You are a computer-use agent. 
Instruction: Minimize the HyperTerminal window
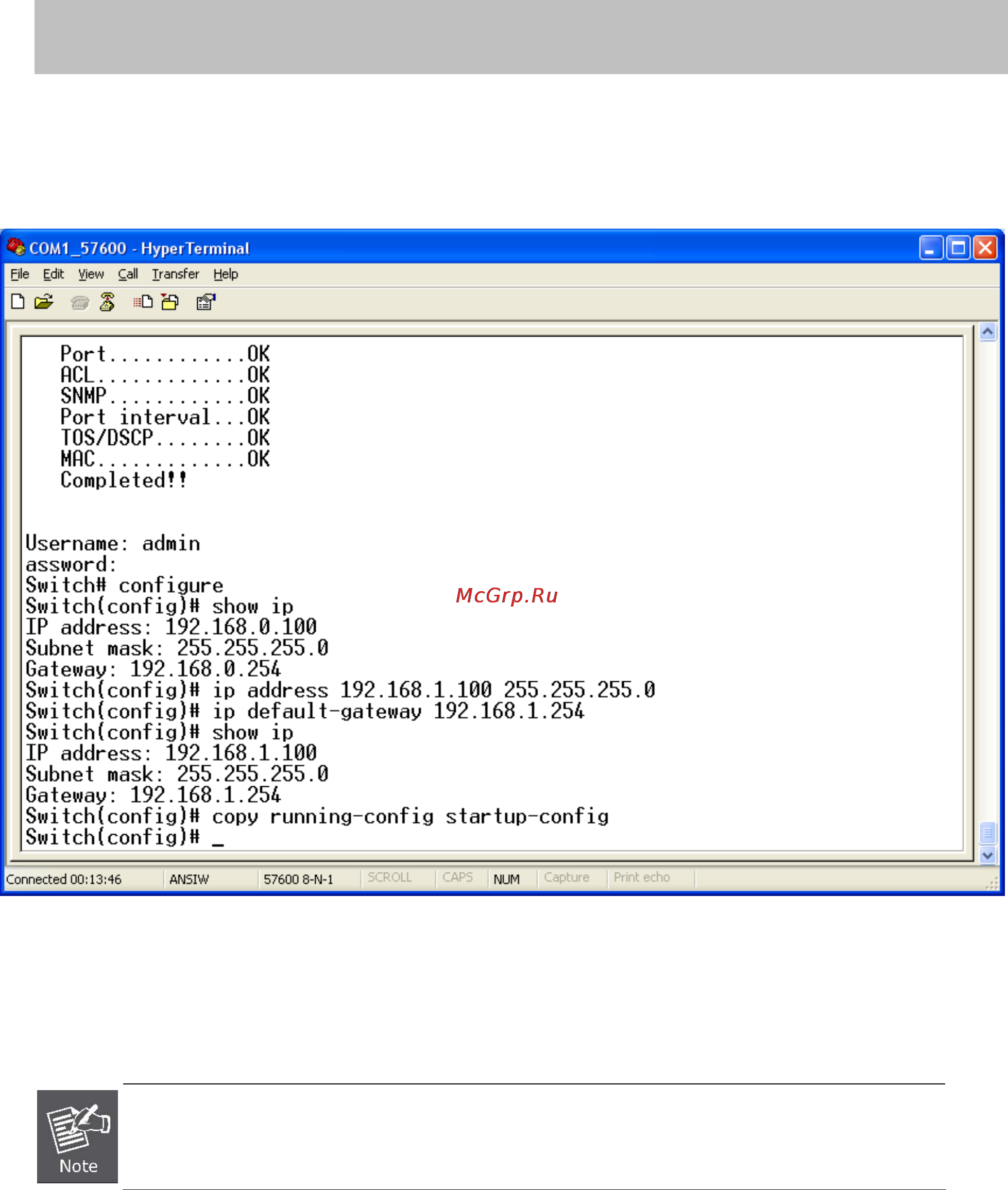931,248
